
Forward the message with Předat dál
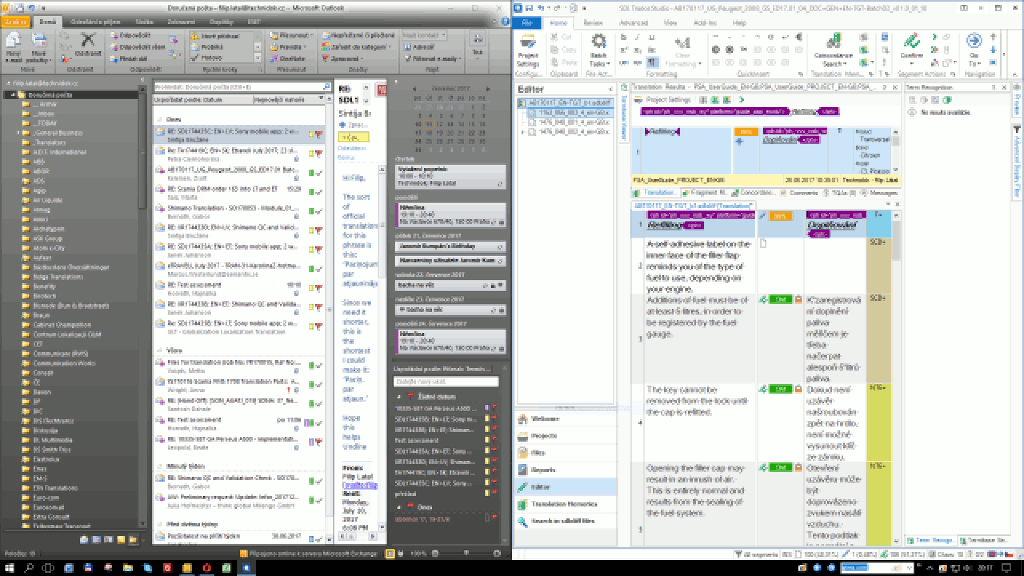pos(129,59)
